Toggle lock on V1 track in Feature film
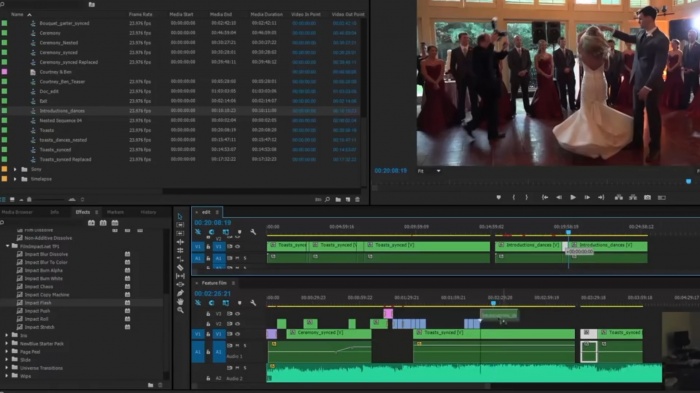 (x=208, y=334)
